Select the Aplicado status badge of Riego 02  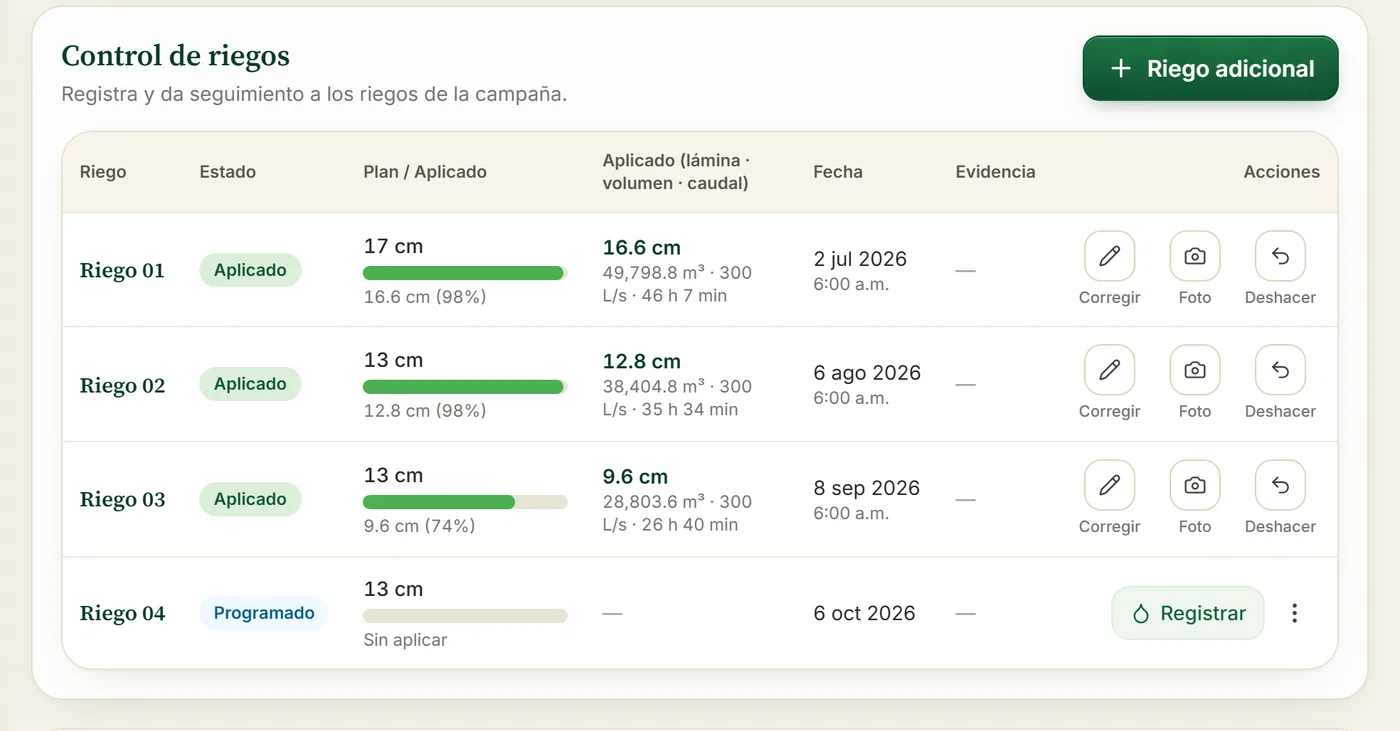pyautogui.click(x=250, y=384)
